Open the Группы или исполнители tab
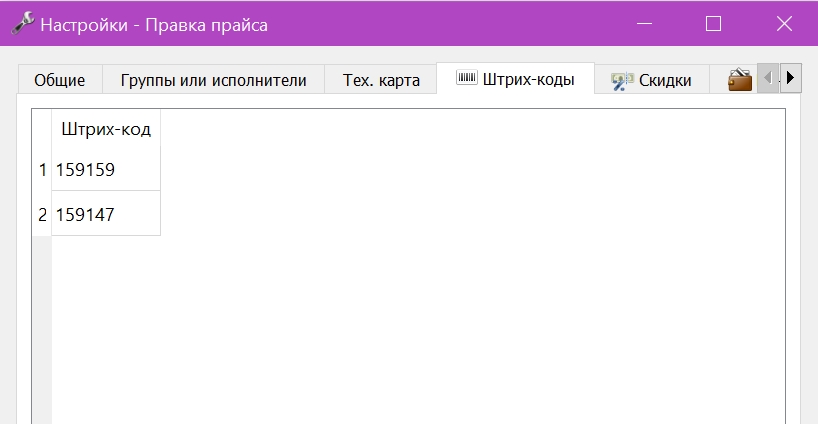This screenshot has height=424, width=818. tap(213, 80)
